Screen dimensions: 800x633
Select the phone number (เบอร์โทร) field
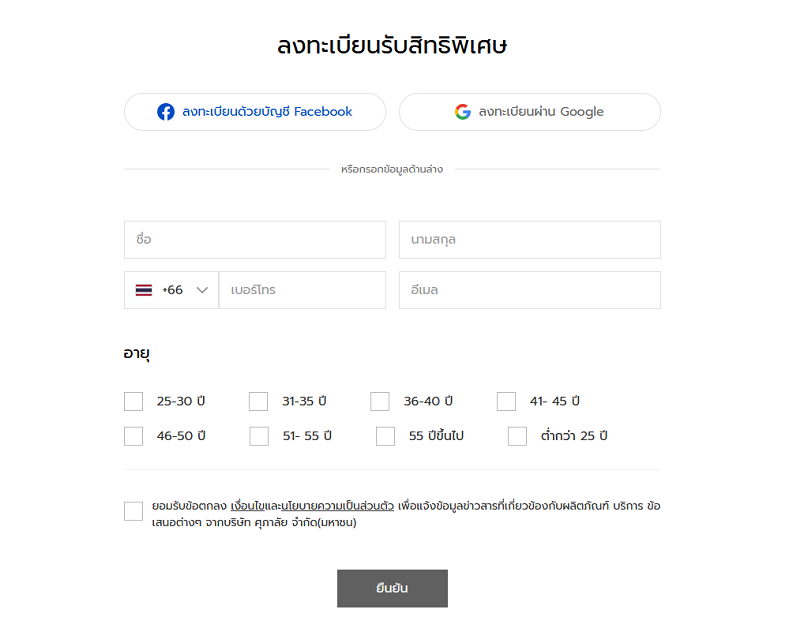[302, 290]
